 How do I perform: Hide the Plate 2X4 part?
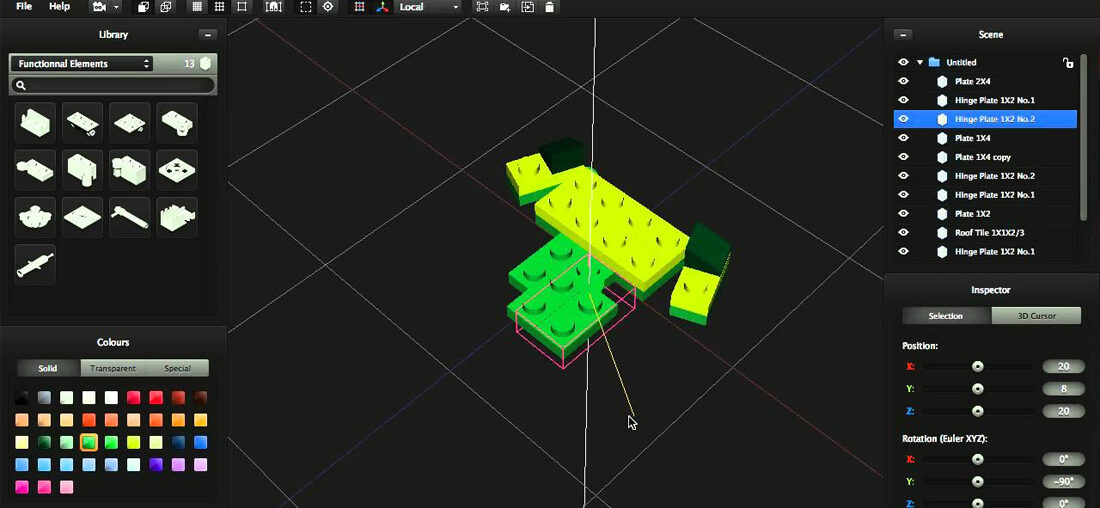(x=904, y=81)
